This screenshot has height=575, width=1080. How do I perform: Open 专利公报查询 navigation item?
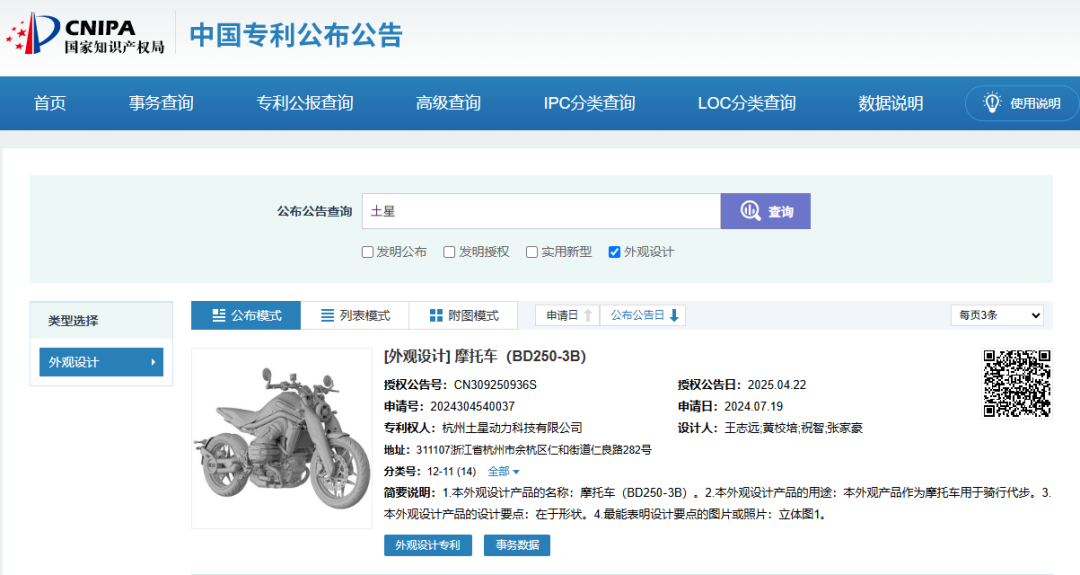(305, 103)
